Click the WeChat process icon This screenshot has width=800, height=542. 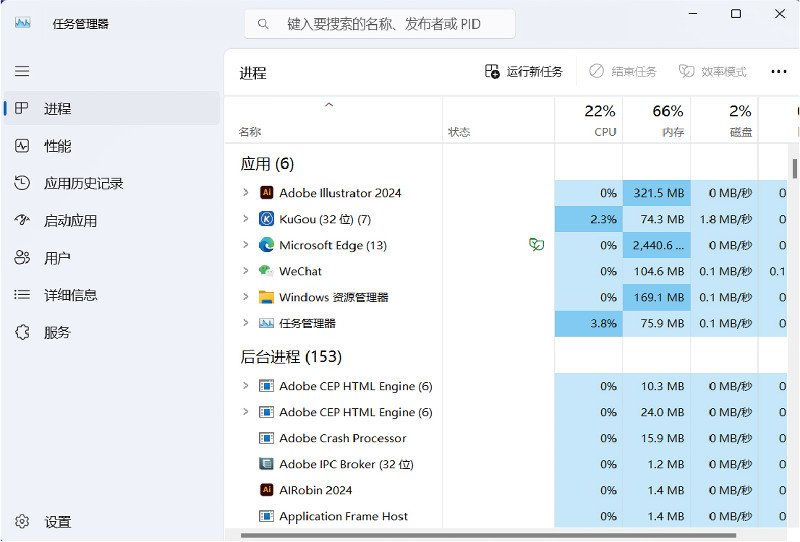[266, 271]
